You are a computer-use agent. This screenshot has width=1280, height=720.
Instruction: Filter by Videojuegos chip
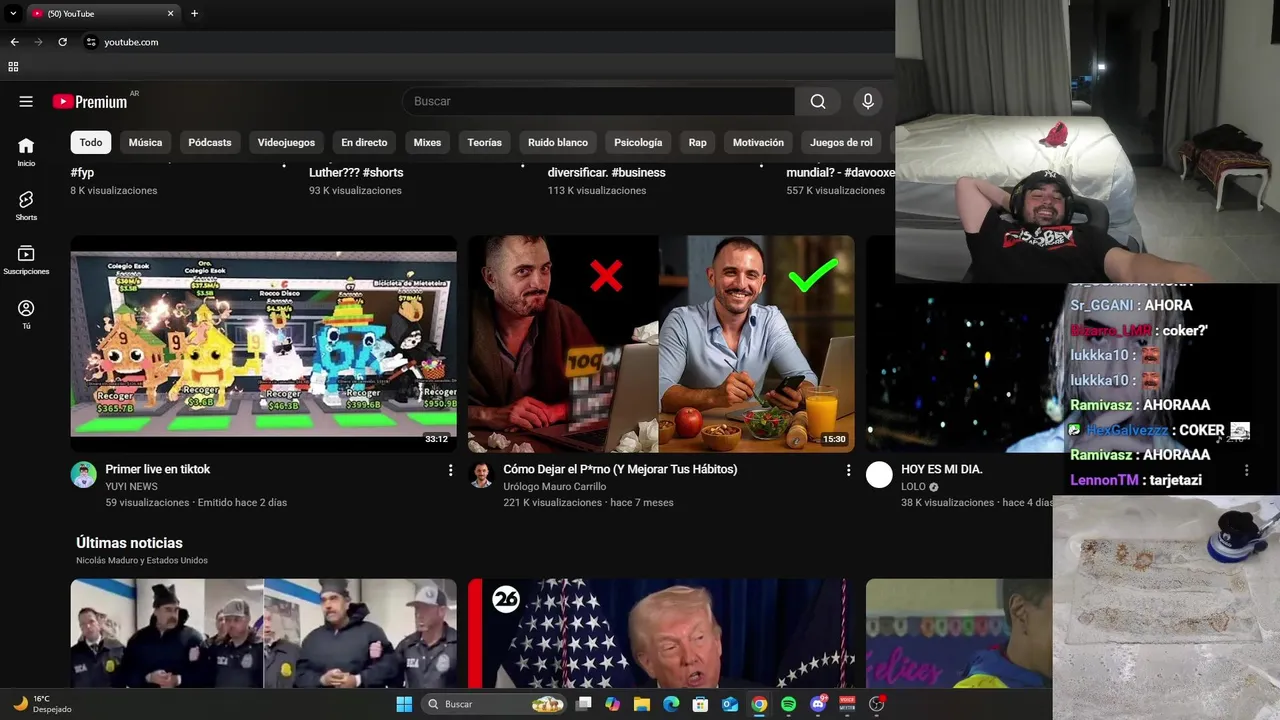286,142
